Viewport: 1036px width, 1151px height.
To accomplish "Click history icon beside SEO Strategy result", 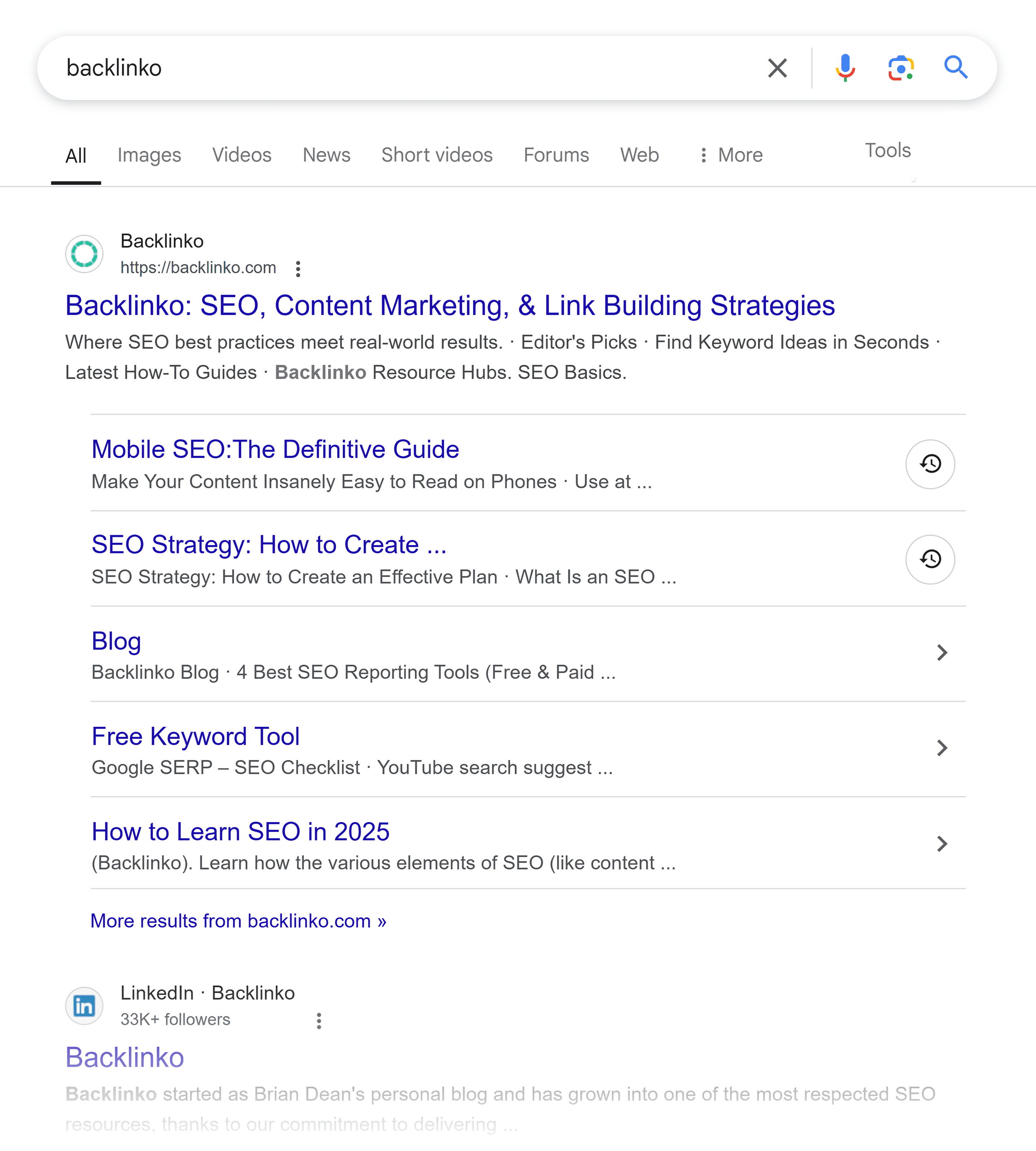I will coord(930,560).
